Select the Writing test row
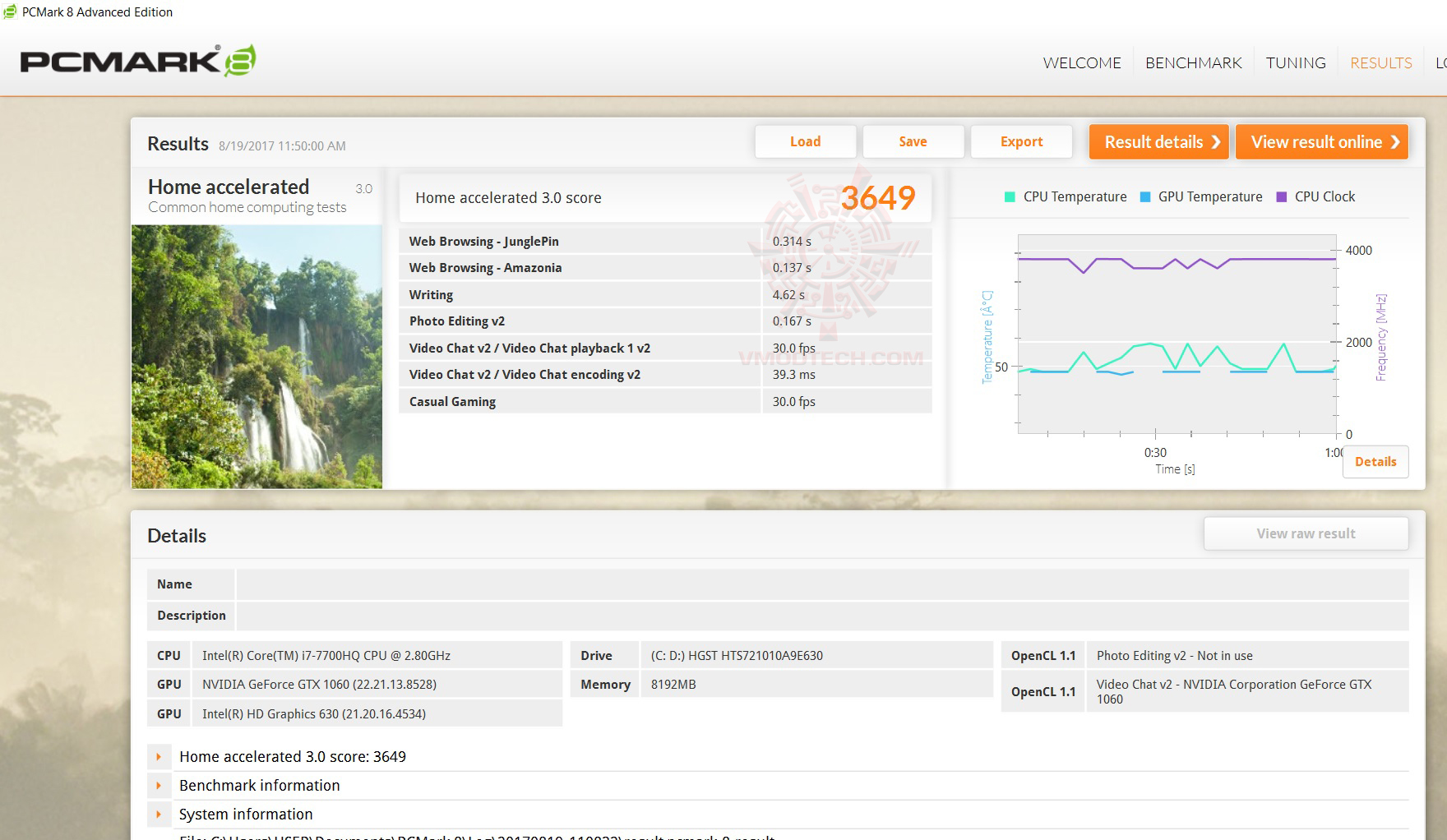This screenshot has height=840, width=1447. (665, 294)
